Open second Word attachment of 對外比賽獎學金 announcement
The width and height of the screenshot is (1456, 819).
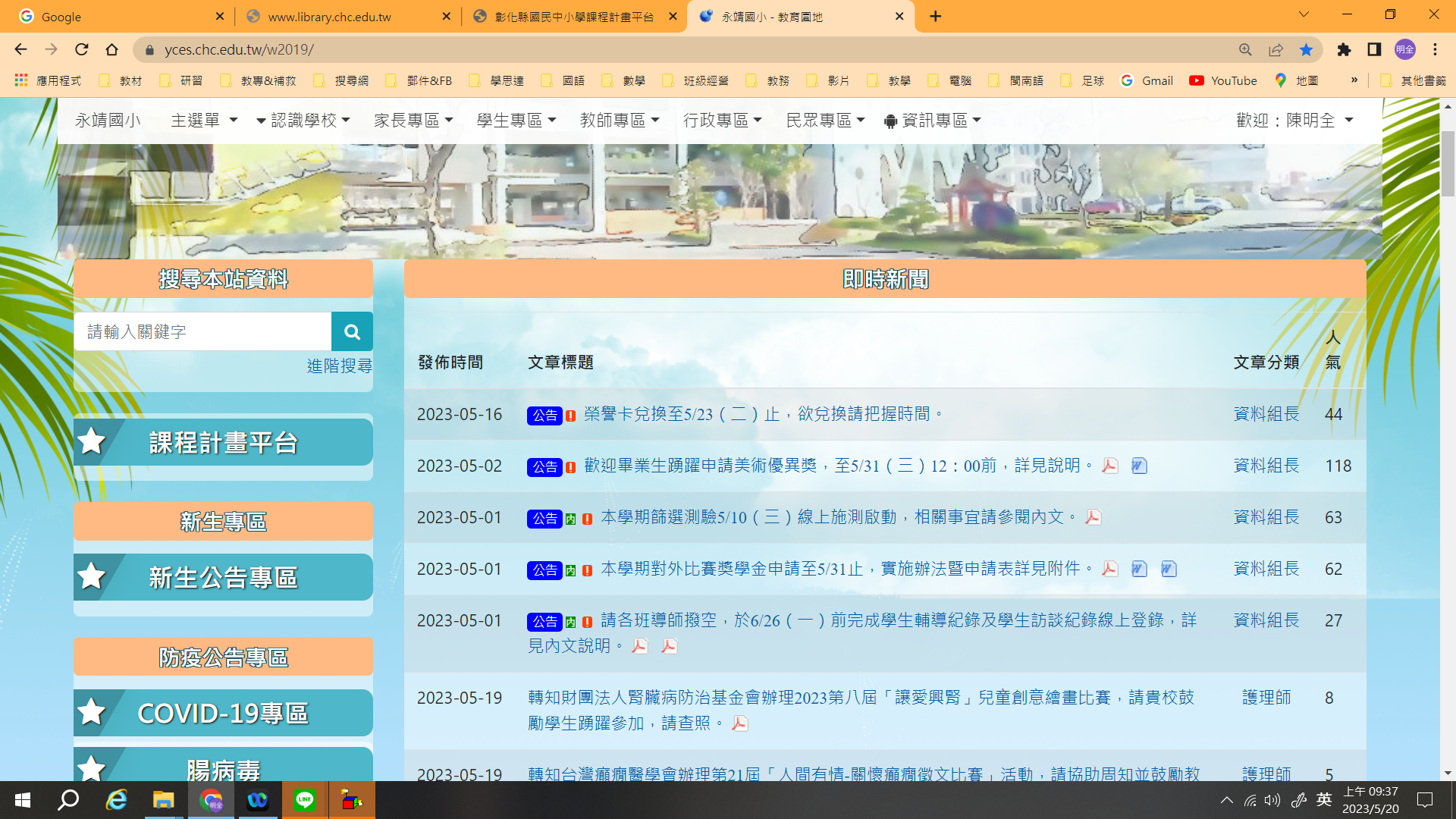pos(1169,569)
